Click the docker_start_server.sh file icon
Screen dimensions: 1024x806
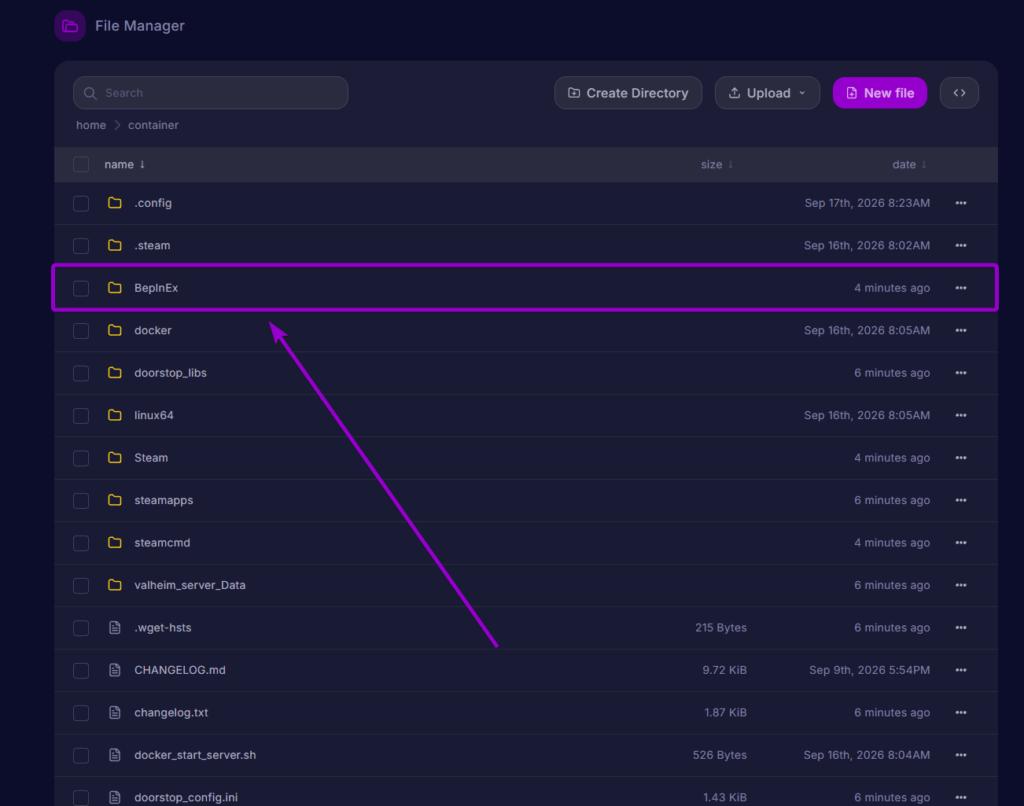tap(115, 755)
